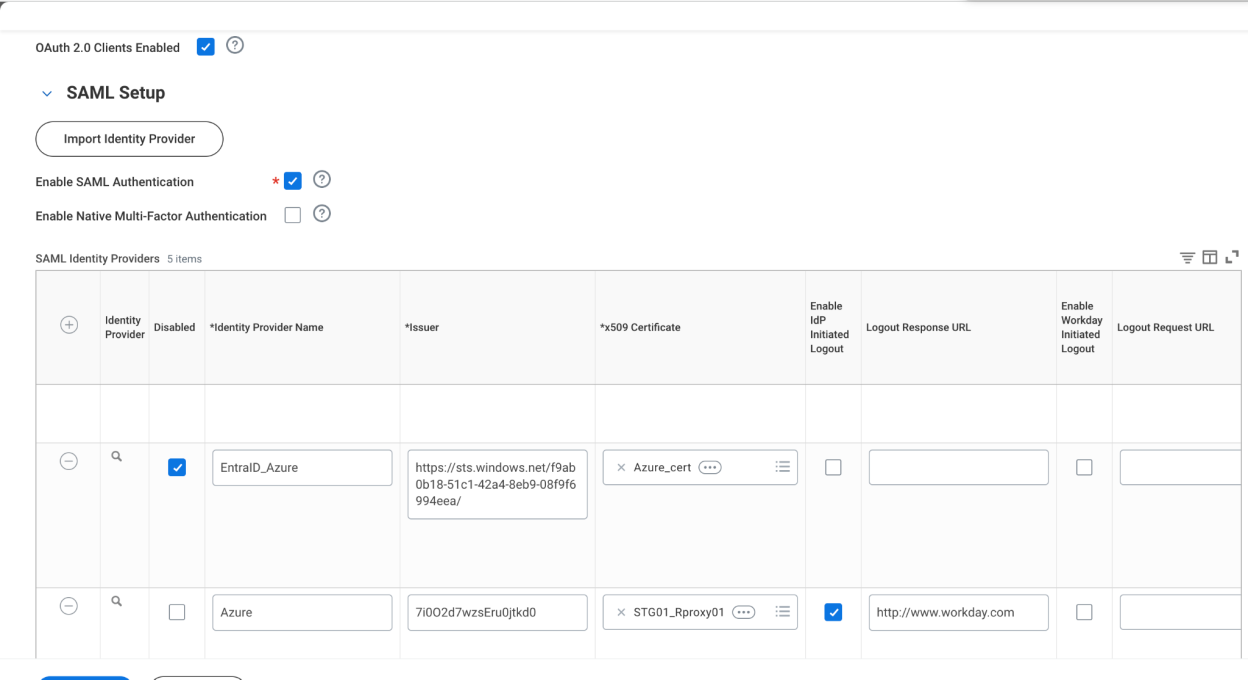This screenshot has height=680, width=1248.
Task: Open help for OAuth 2.0 Clients Enabled
Action: [236, 46]
